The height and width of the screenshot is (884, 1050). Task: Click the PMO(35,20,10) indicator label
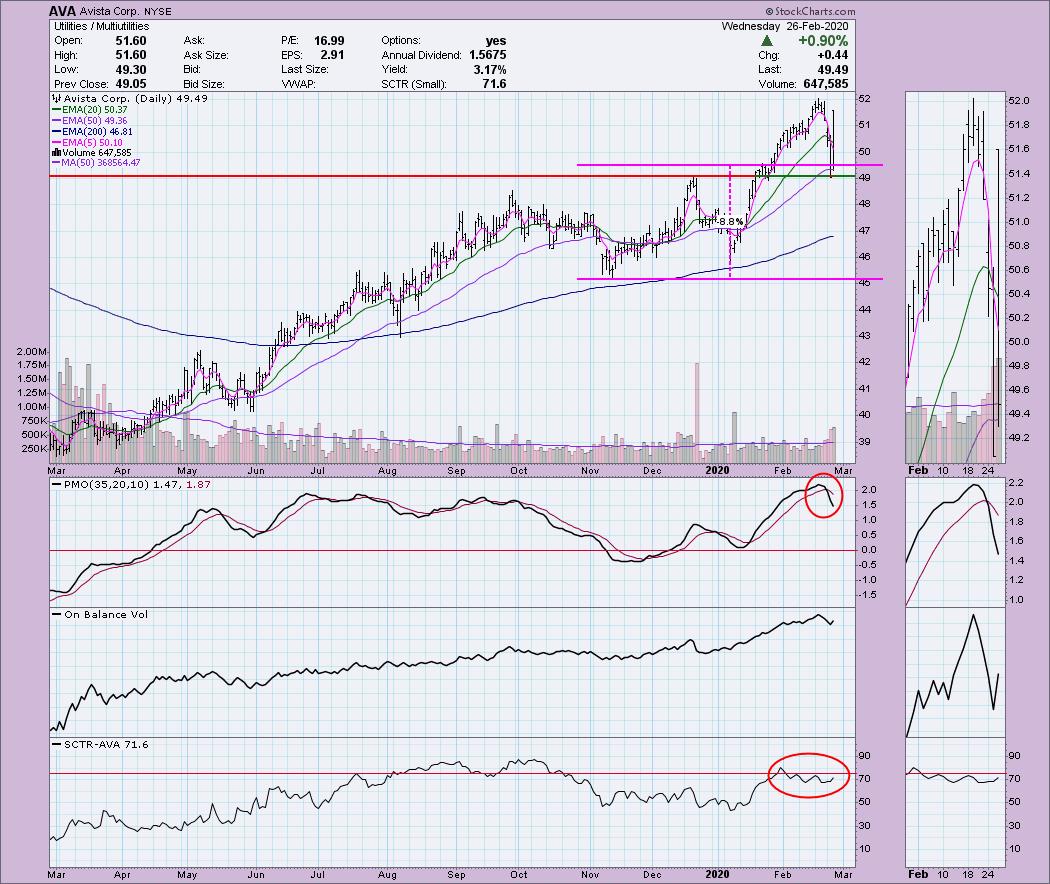pyautogui.click(x=106, y=484)
